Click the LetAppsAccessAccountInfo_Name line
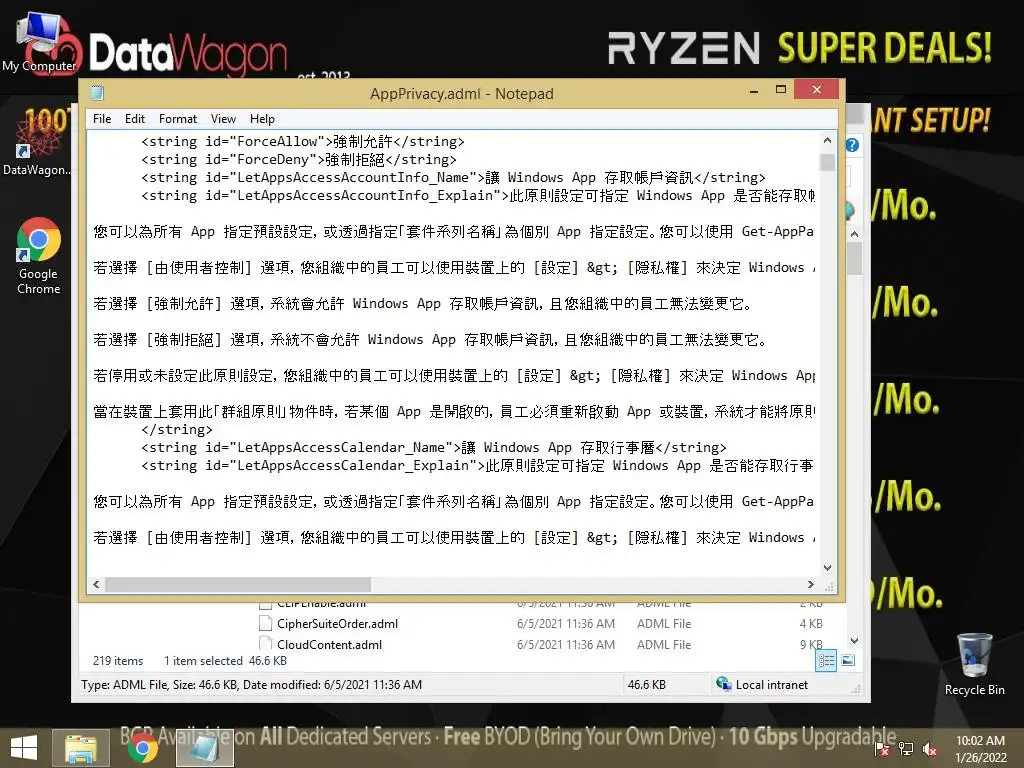The image size is (1024, 768). point(453,178)
